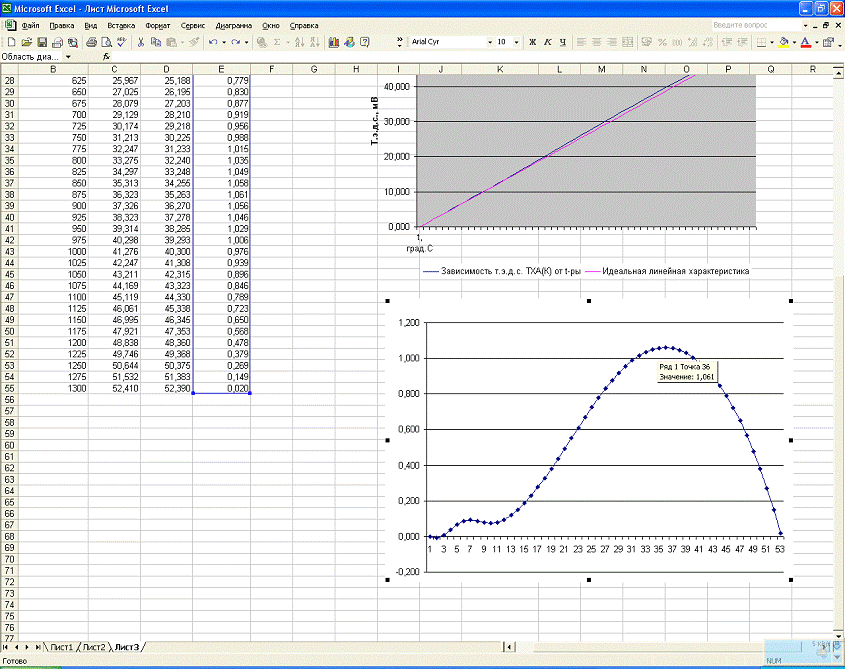Expand the Name Box dropdown arrow

click(x=68, y=57)
